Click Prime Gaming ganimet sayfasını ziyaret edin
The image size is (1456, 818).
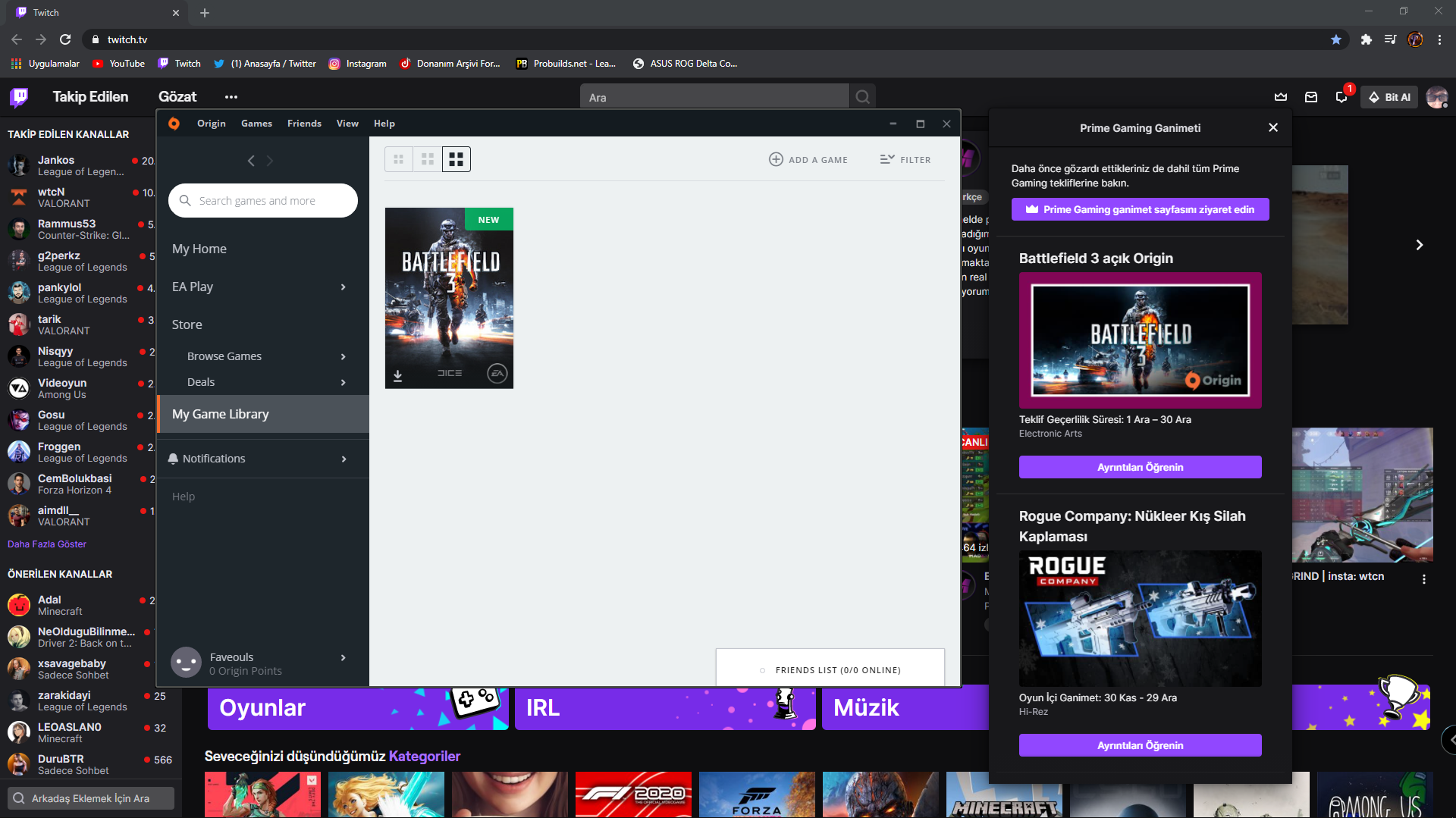coord(1140,209)
